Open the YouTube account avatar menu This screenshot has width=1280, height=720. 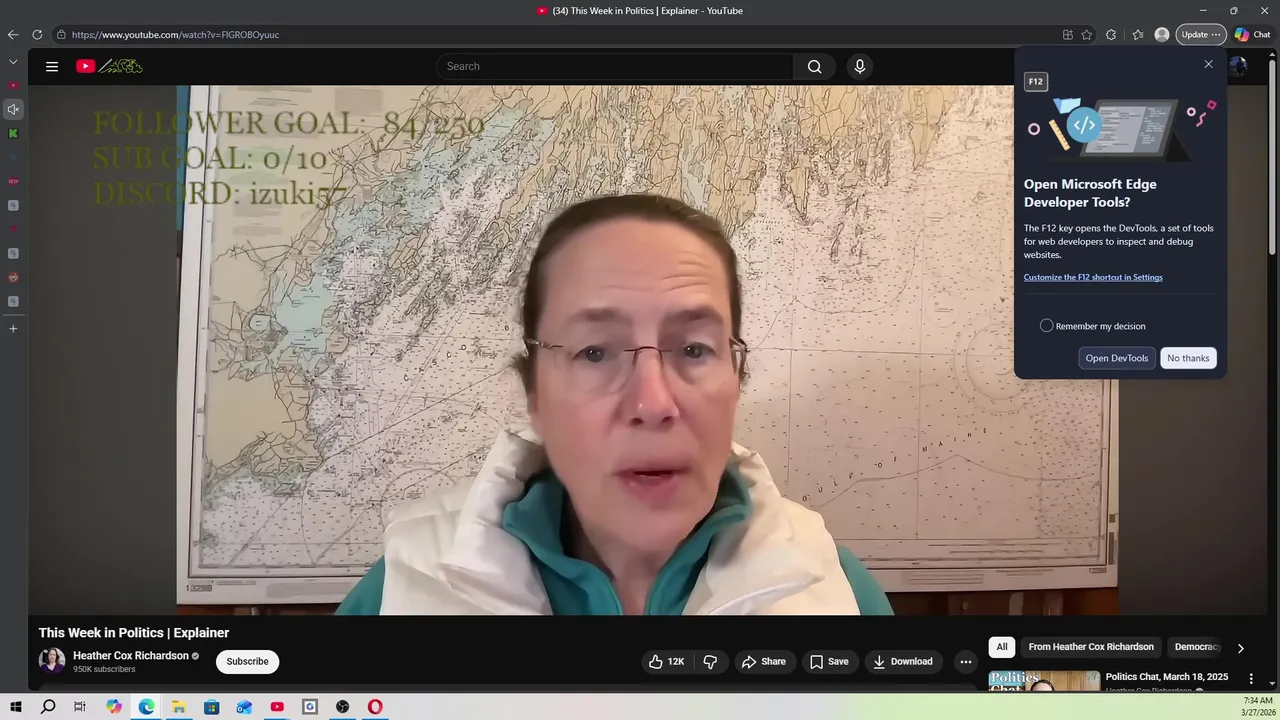(1238, 66)
